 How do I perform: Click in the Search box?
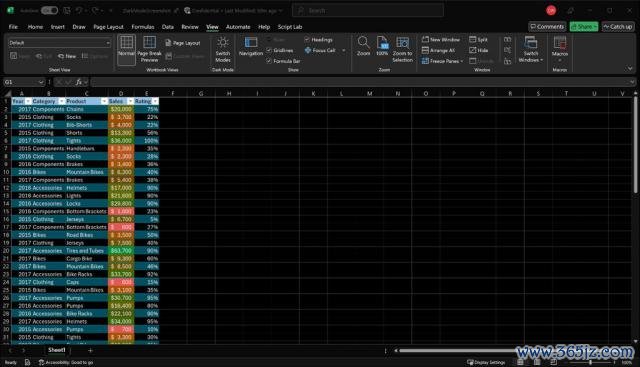click(x=368, y=11)
